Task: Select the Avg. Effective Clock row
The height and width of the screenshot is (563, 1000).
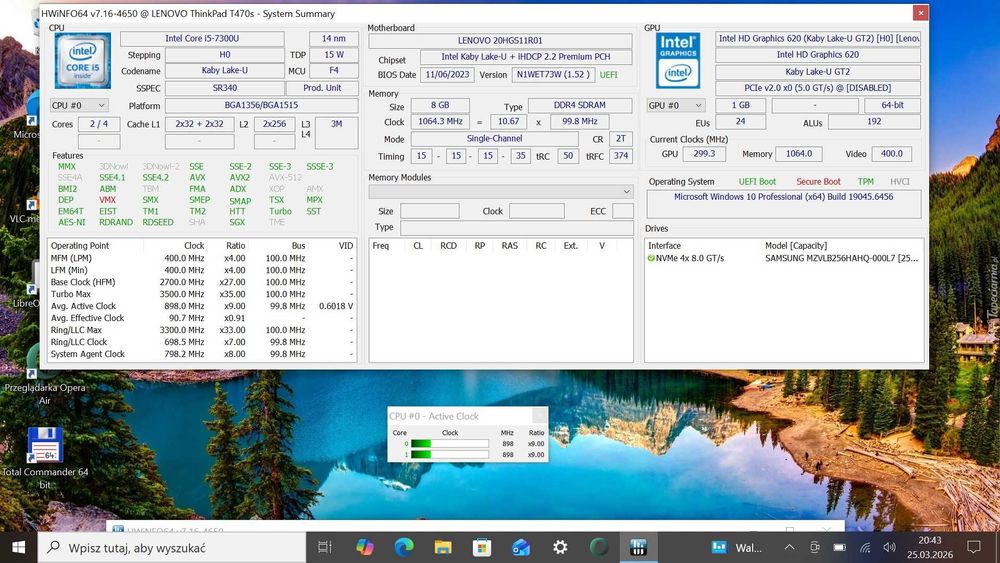Action: point(202,318)
